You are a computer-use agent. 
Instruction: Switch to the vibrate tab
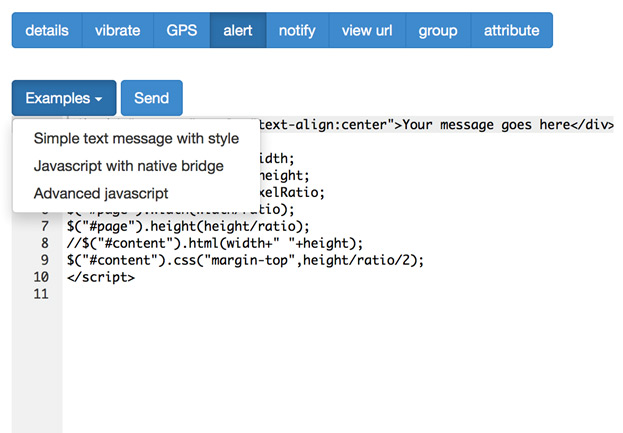point(118,30)
